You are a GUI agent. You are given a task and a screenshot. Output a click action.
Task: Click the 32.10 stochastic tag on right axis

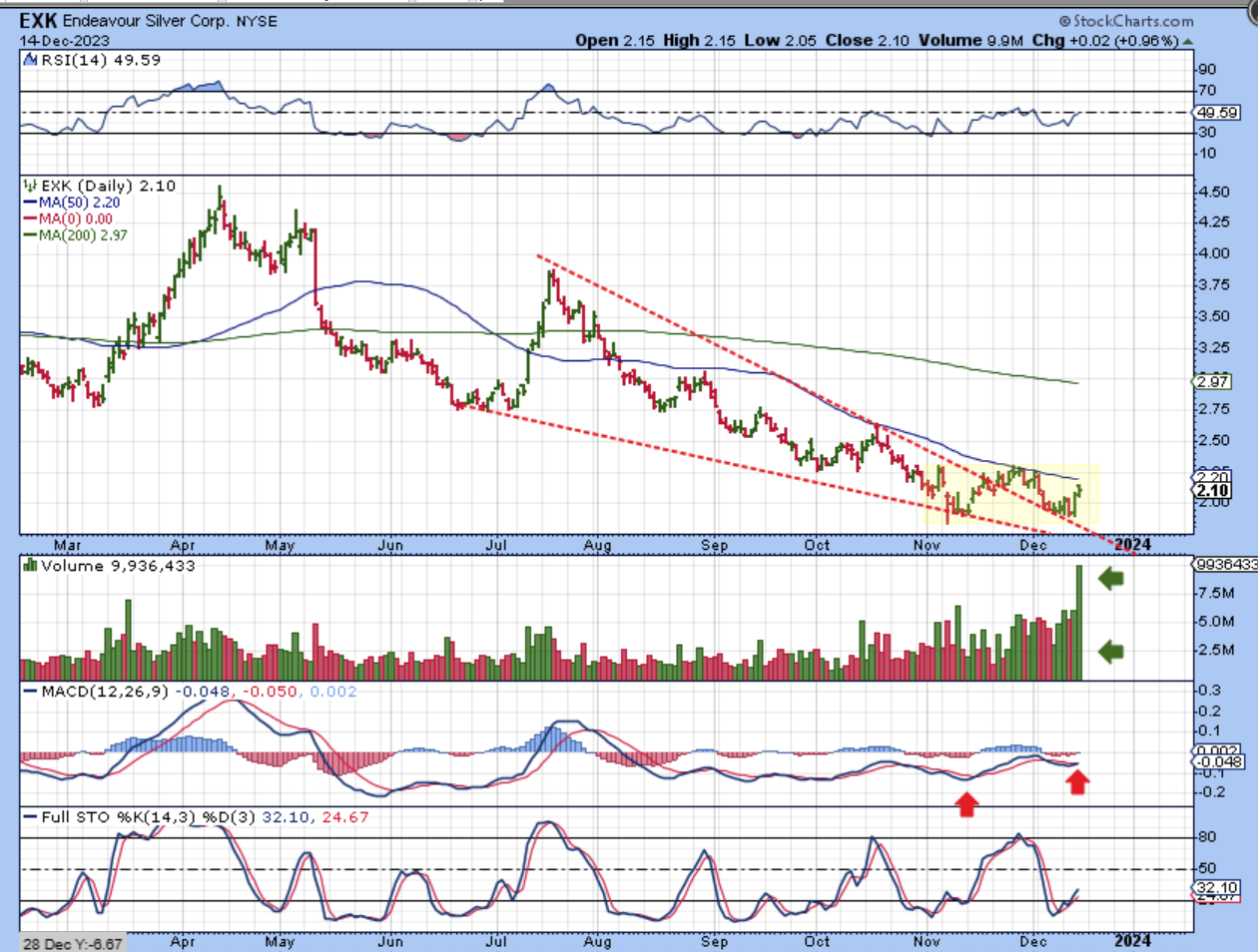pyautogui.click(x=1217, y=888)
